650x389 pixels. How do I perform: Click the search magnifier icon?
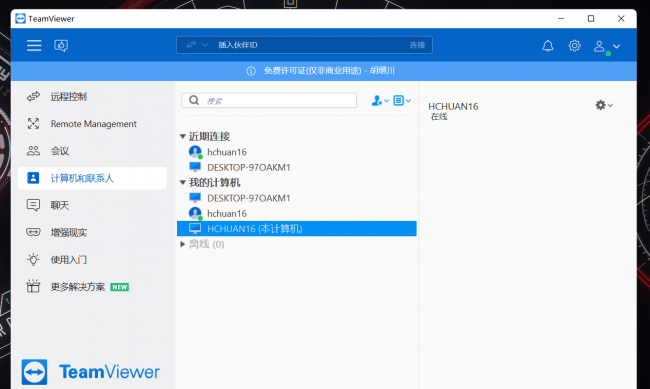click(194, 100)
